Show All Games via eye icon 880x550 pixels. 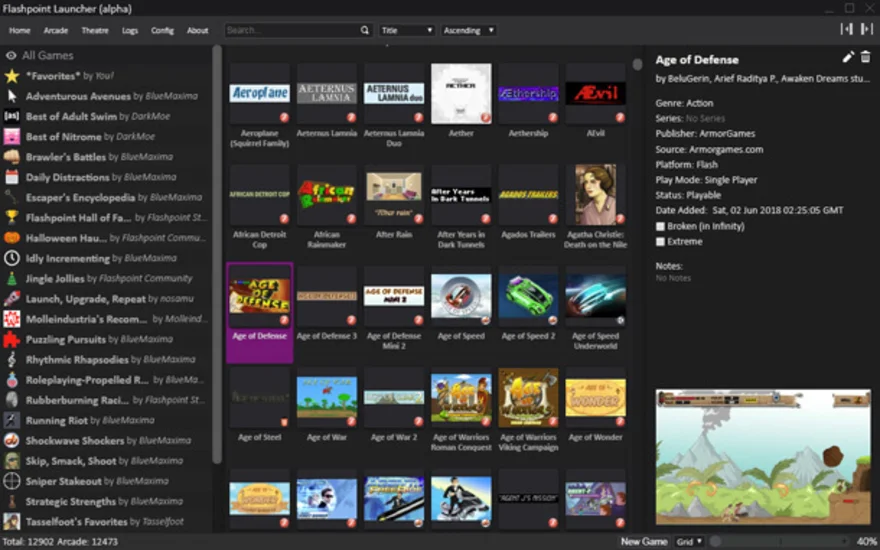[11, 56]
